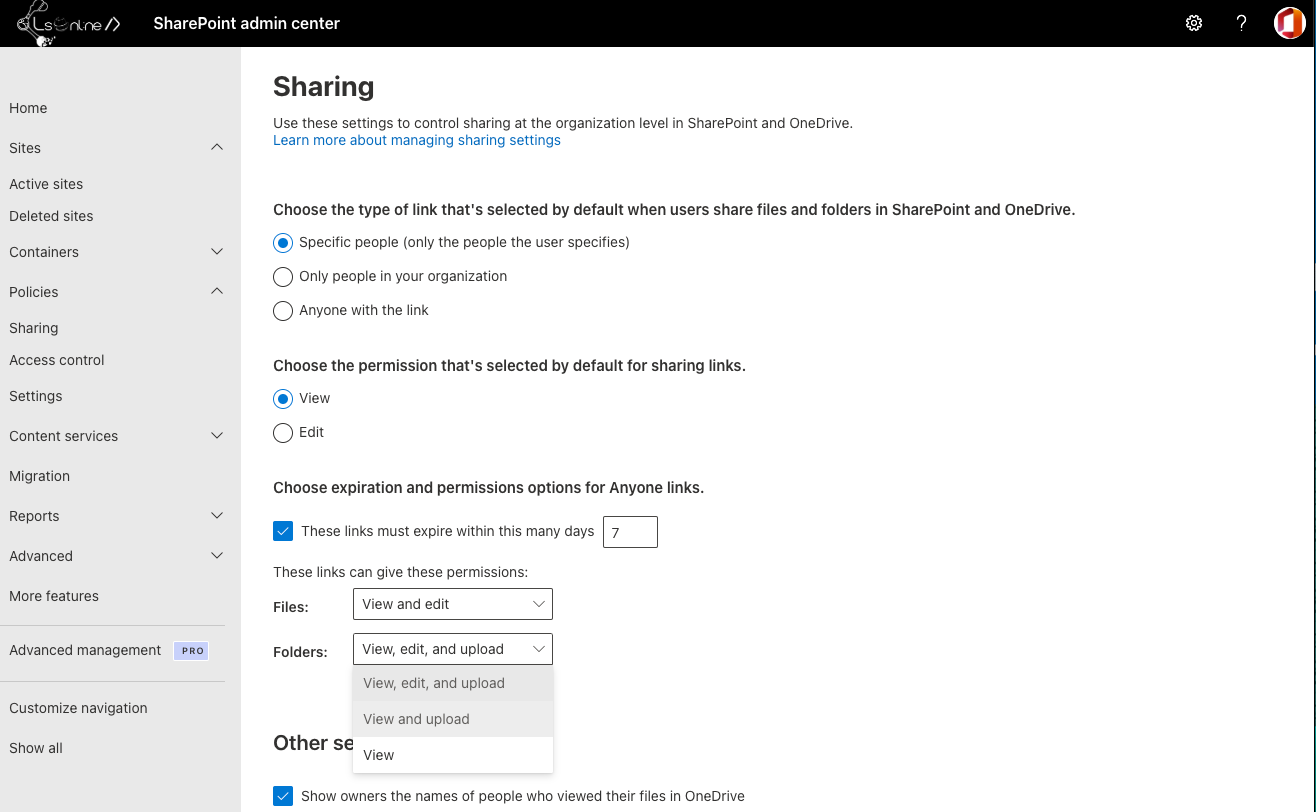Open the settings gear icon
Image resolution: width=1316 pixels, height=812 pixels.
[x=1194, y=23]
